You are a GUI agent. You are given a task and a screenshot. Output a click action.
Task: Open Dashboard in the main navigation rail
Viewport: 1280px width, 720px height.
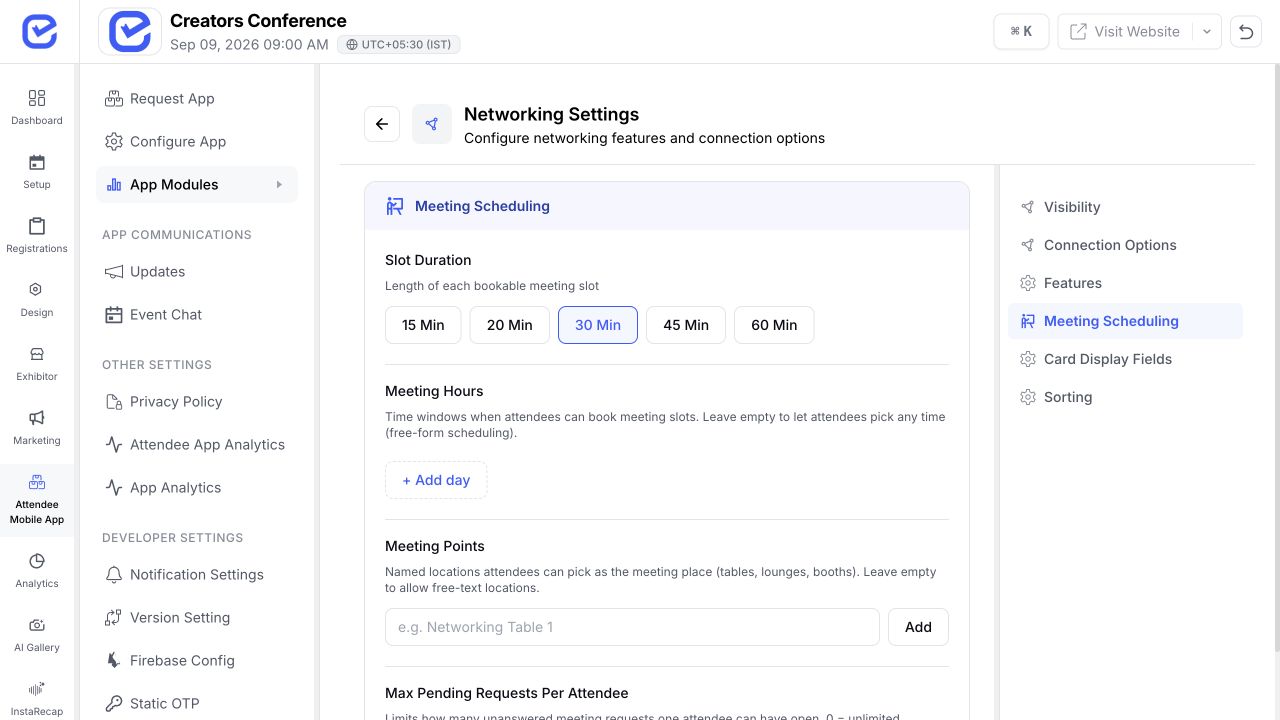click(37, 107)
